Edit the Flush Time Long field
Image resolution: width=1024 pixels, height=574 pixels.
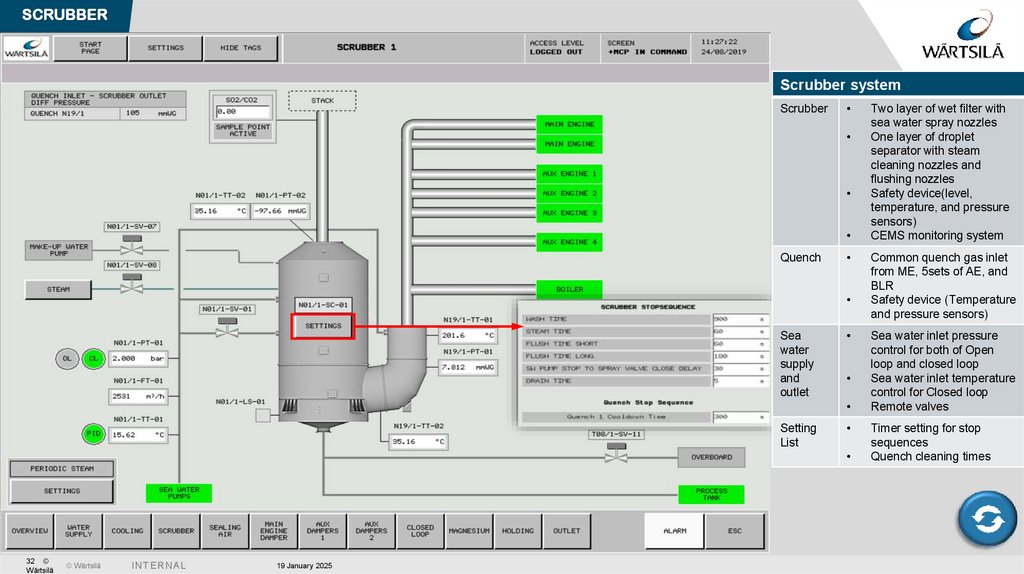pos(740,356)
